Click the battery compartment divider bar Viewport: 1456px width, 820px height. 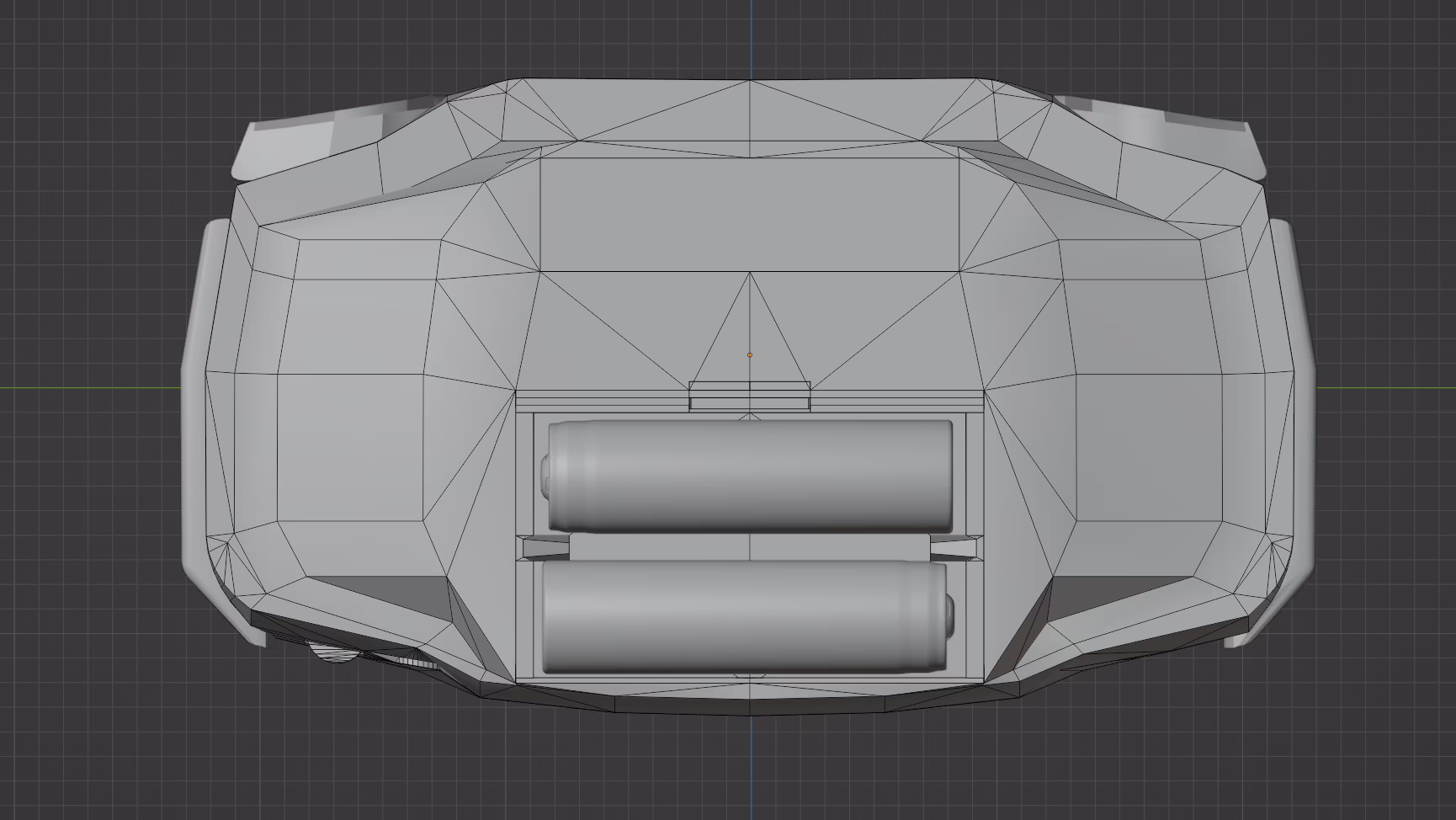[x=749, y=547]
